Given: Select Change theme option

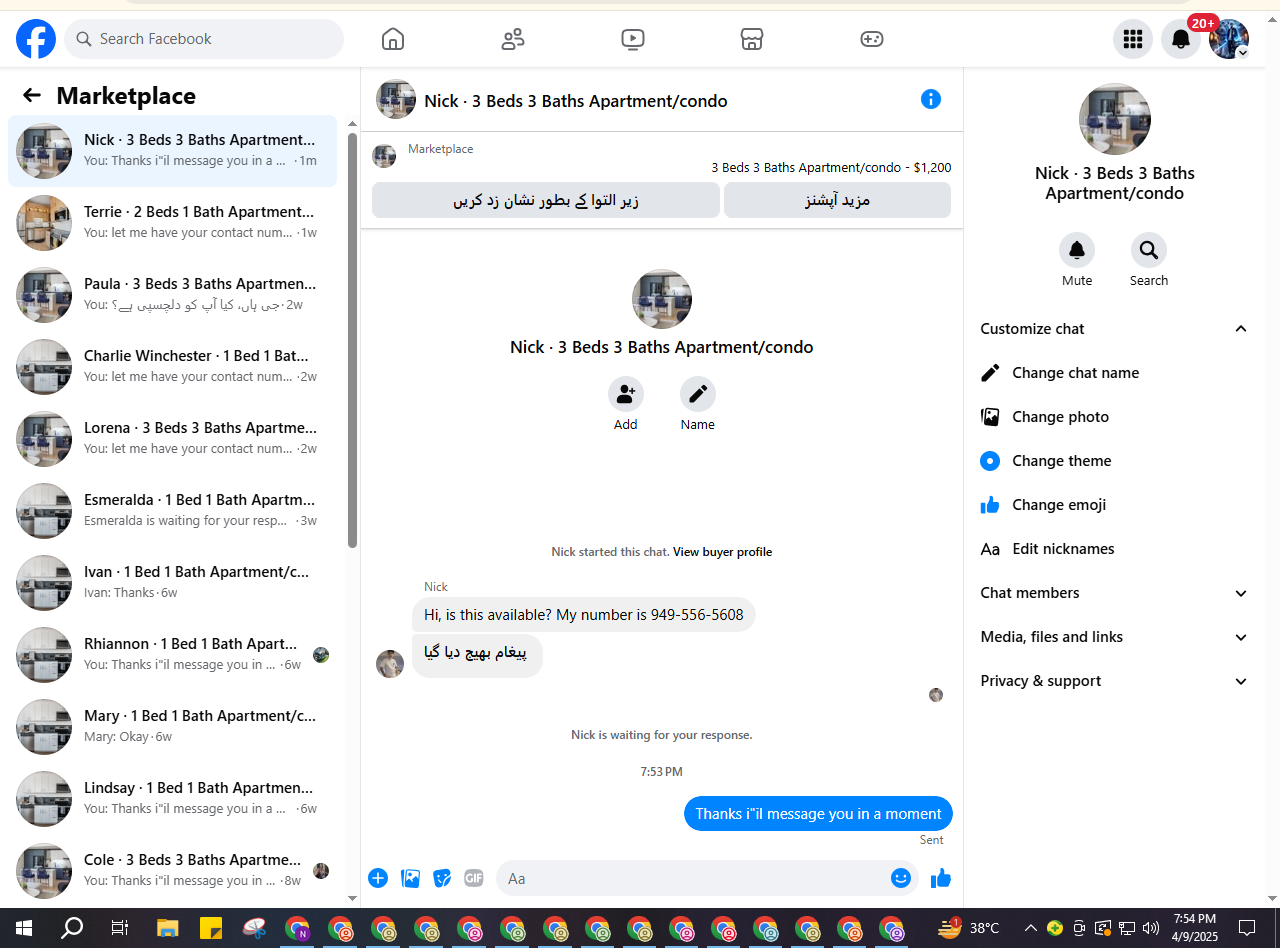Looking at the screenshot, I should pos(1115,461).
